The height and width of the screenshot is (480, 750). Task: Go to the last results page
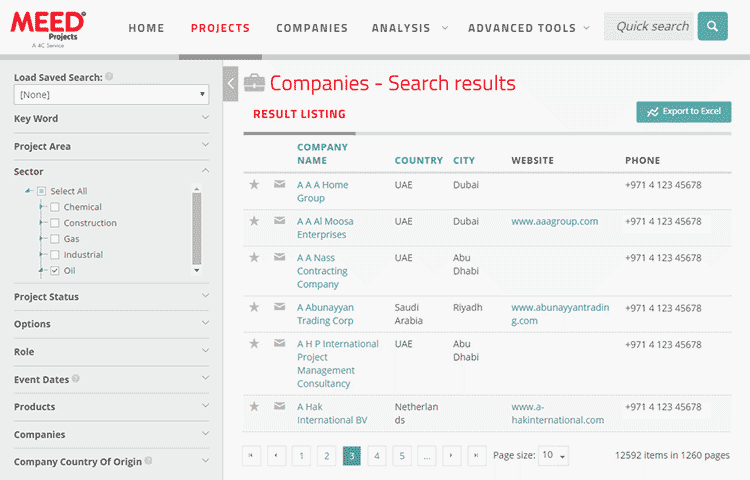point(477,456)
